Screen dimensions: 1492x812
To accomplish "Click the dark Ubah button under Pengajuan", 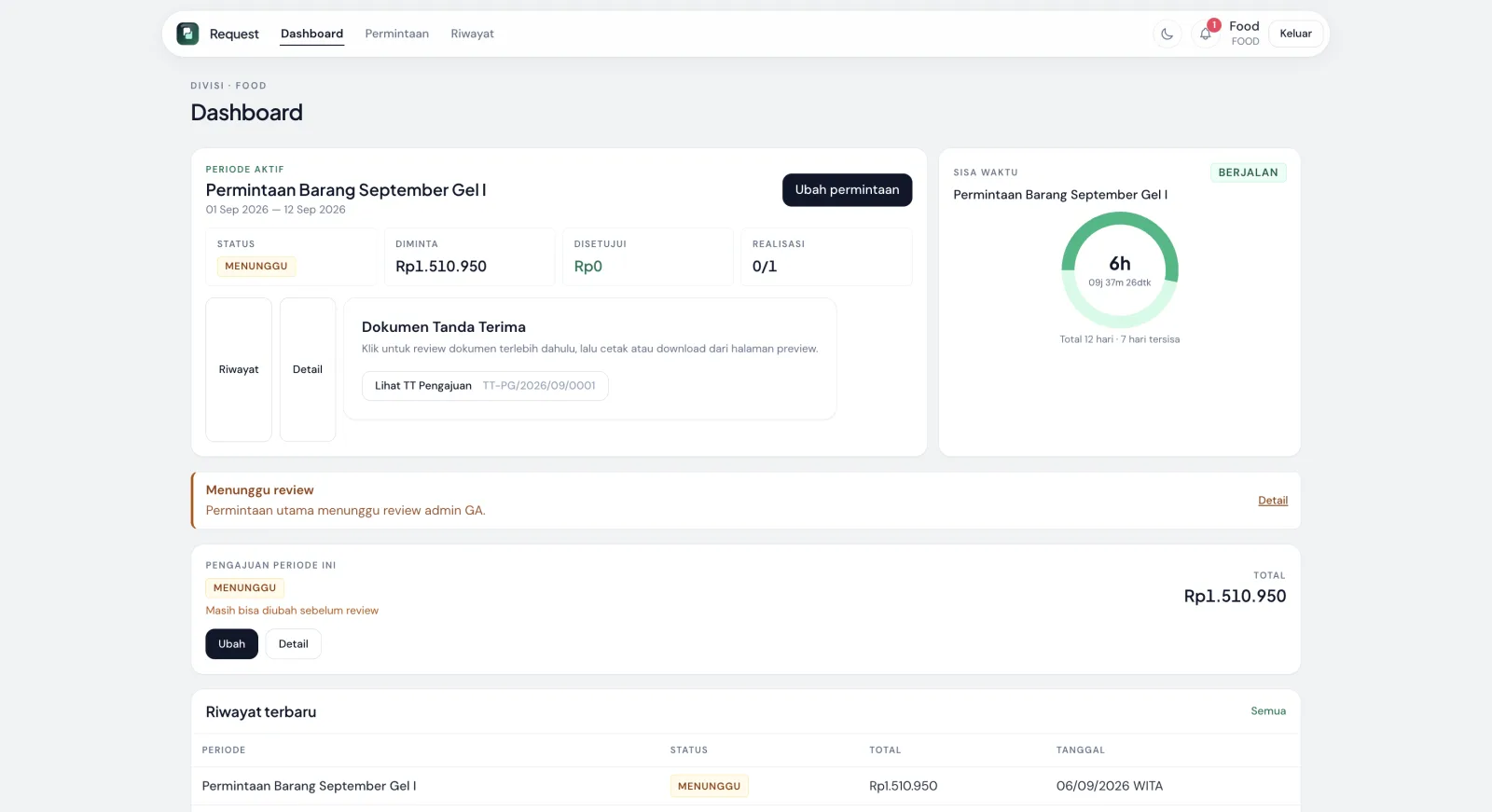I will (232, 644).
